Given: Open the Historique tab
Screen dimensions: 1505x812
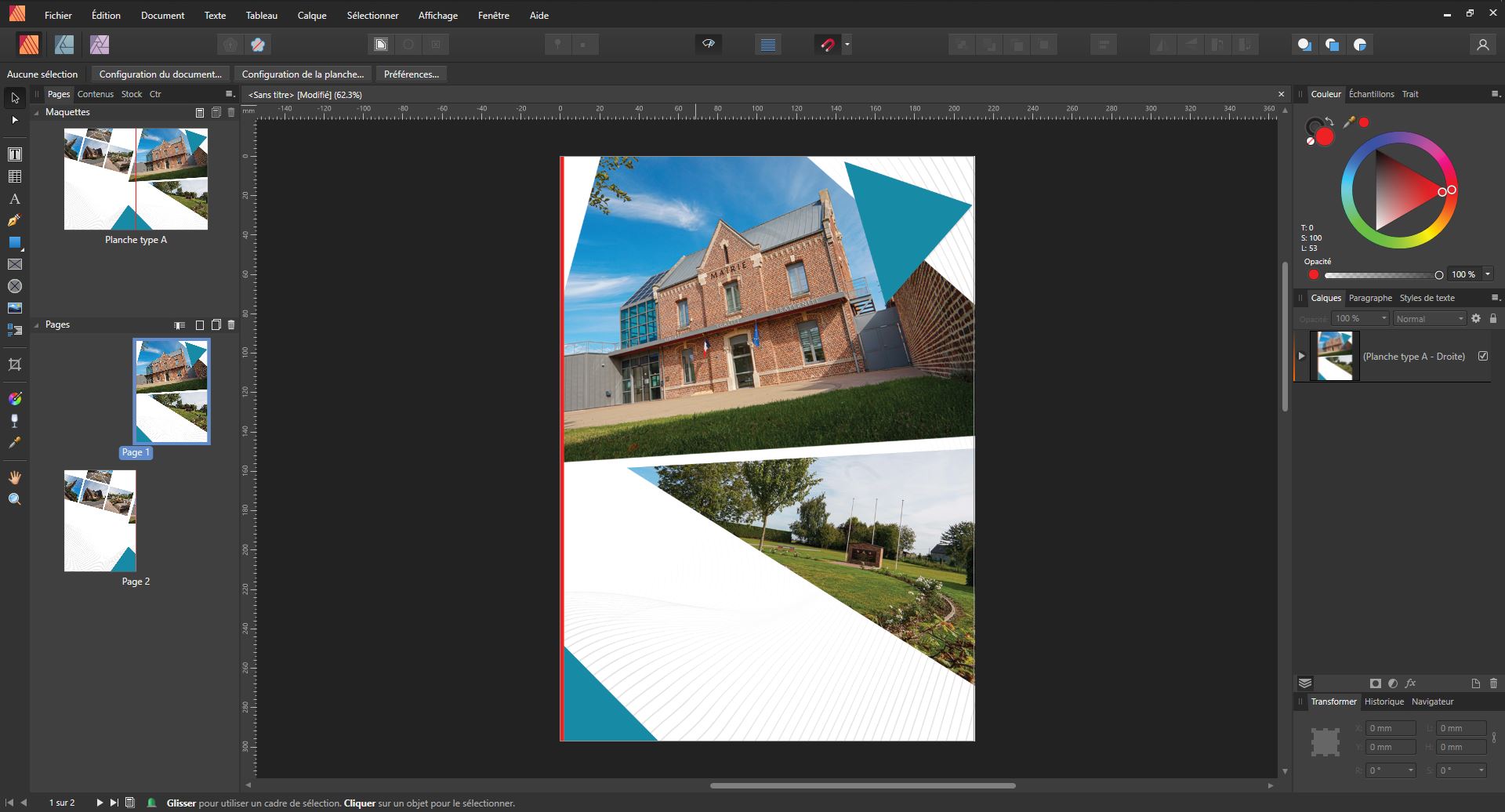Looking at the screenshot, I should point(1384,701).
